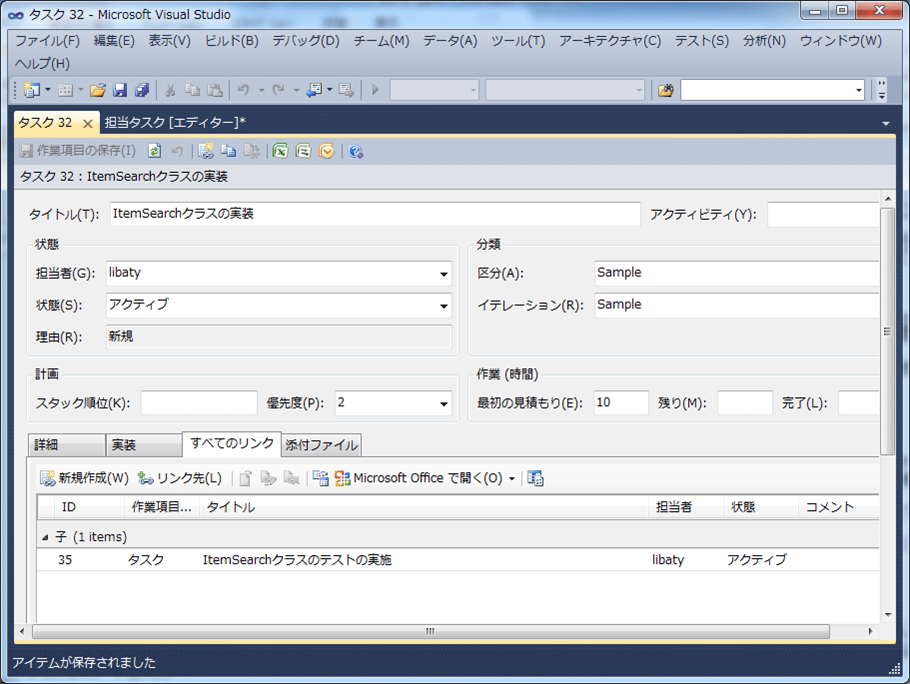Click the horizontal scrollbar thumb
910x684 pixels.
tap(431, 631)
